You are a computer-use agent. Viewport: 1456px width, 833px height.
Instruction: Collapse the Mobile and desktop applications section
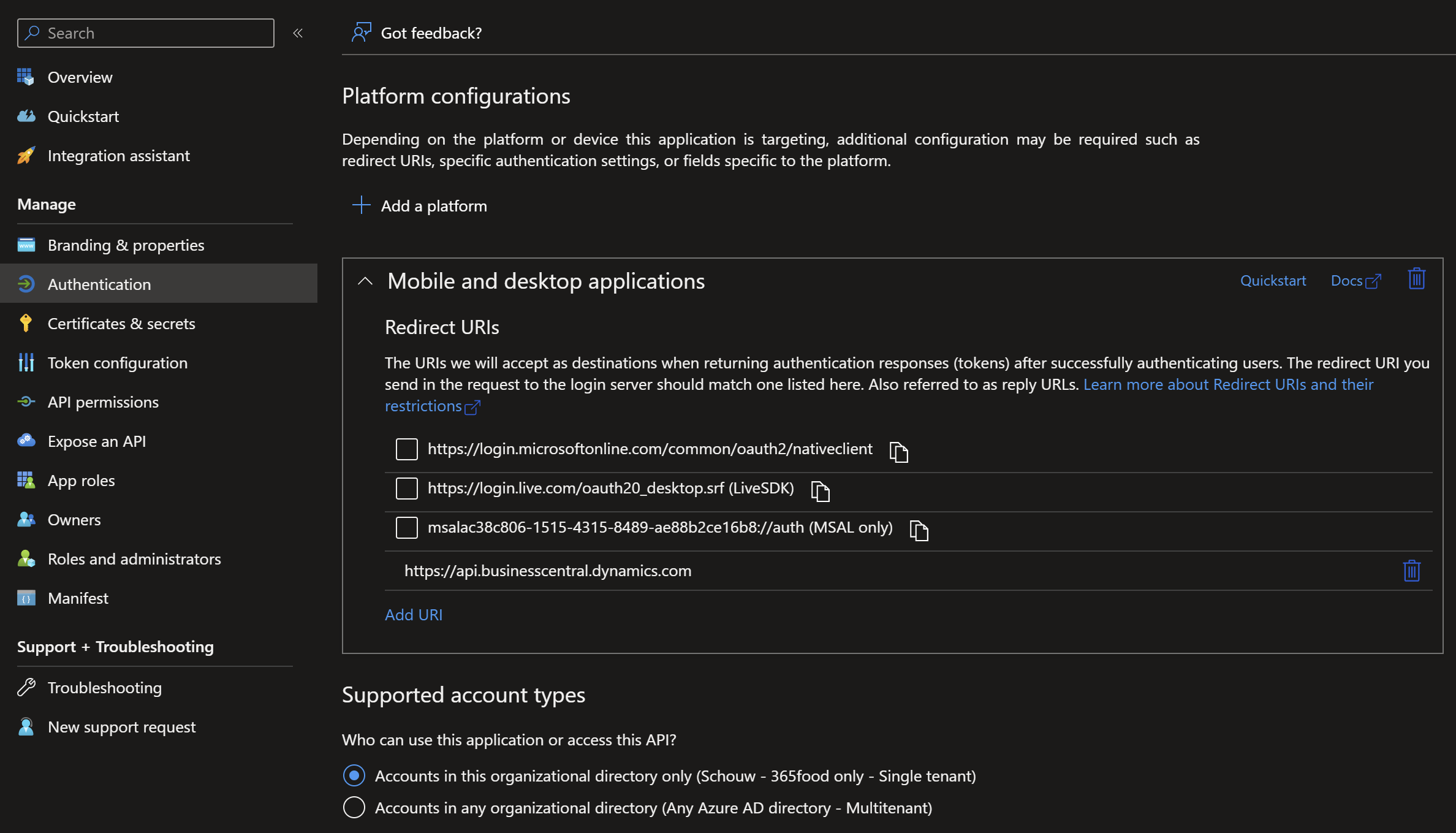[365, 281]
